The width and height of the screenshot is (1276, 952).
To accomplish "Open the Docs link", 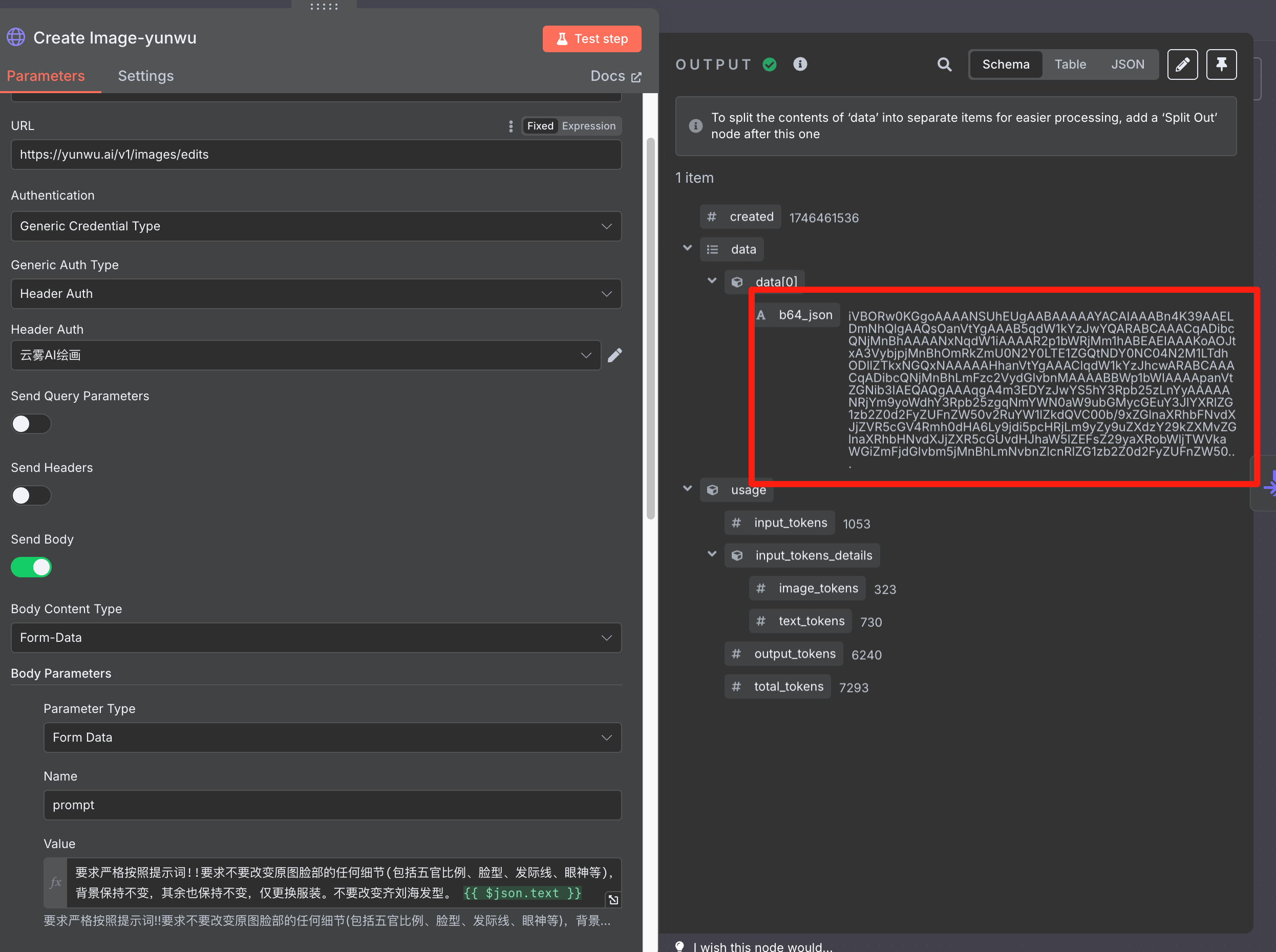I will click(x=615, y=76).
